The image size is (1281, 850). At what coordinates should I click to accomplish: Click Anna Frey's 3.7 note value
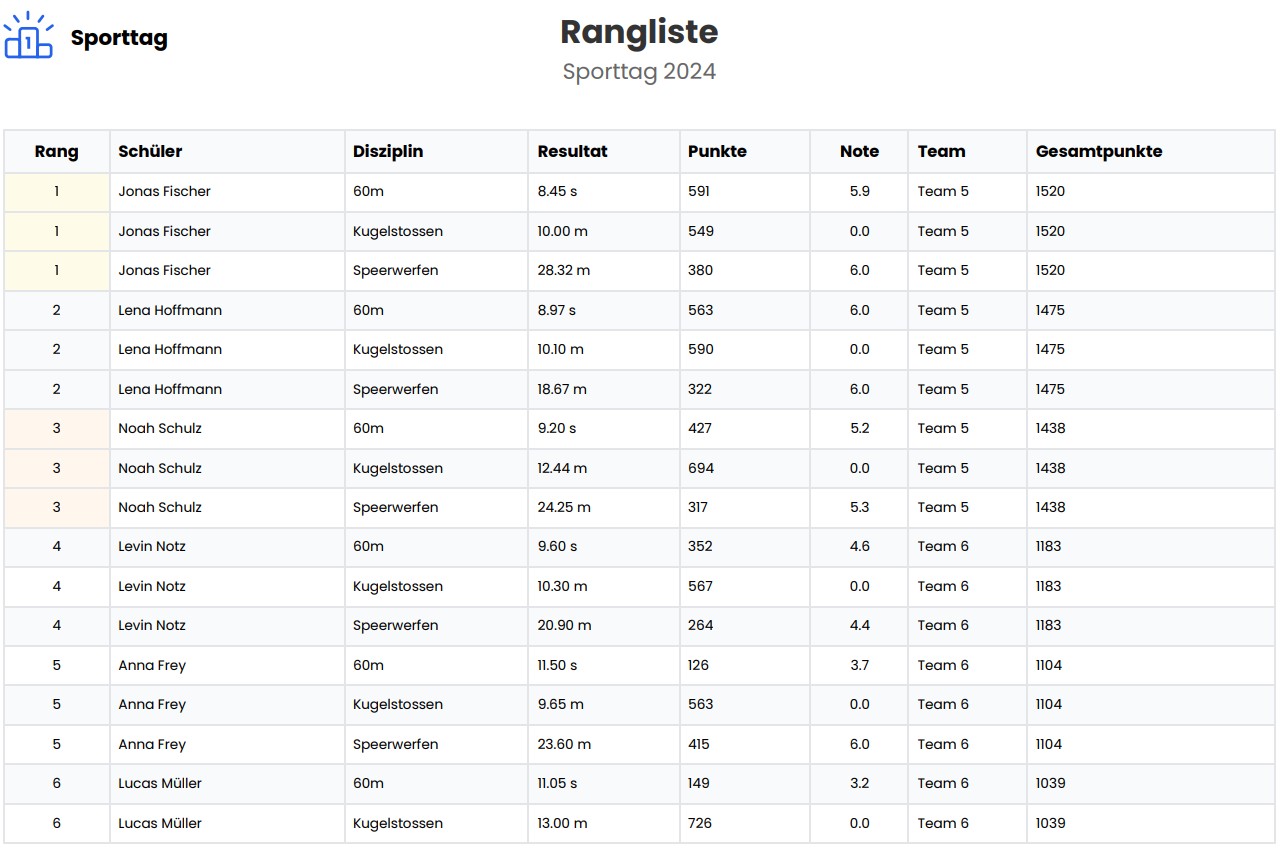click(x=859, y=665)
